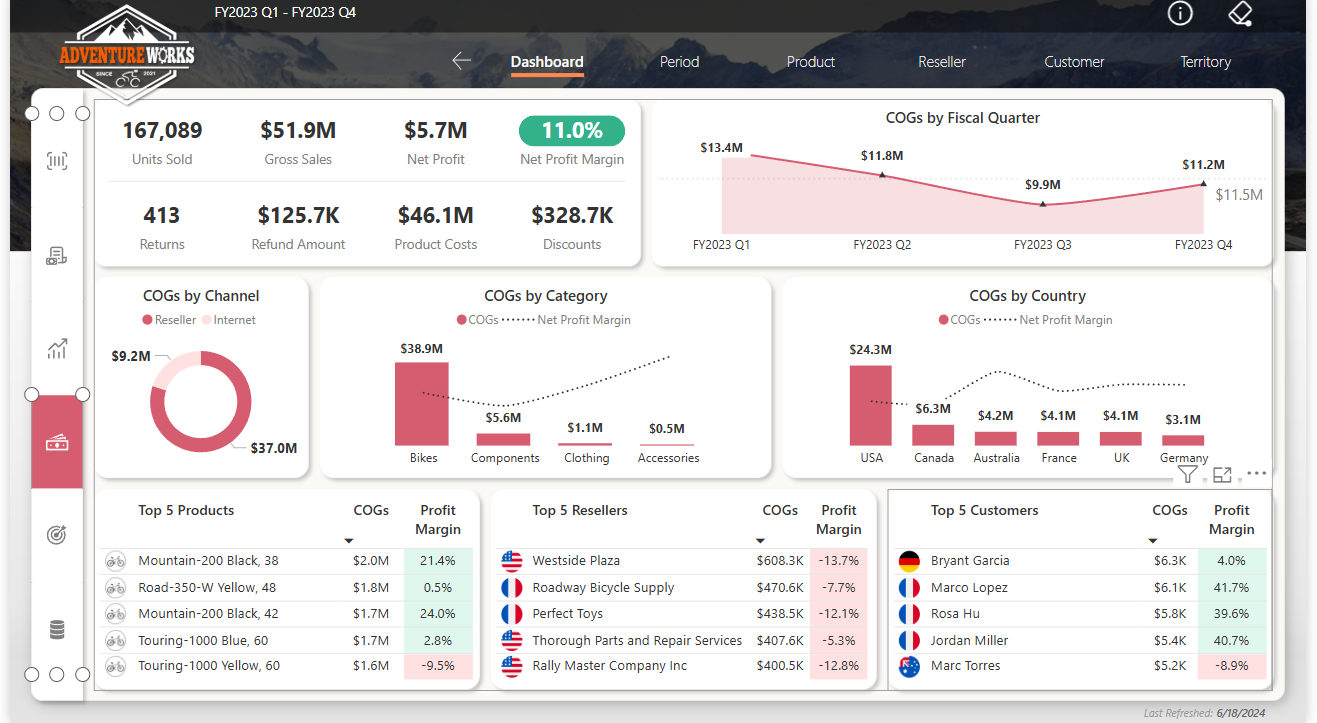Viewport: 1317px width, 723px height.
Task: Switch to the Dashboard tab
Action: (547, 62)
